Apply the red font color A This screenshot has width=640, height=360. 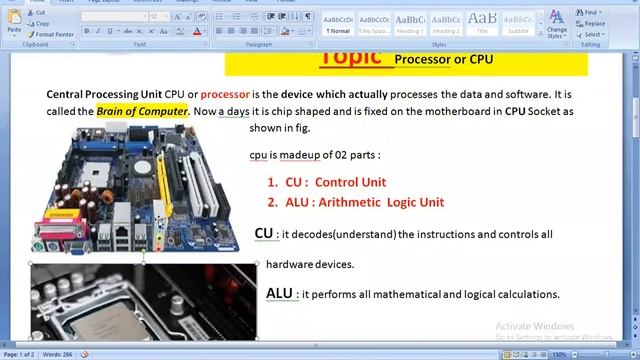pos(197,31)
